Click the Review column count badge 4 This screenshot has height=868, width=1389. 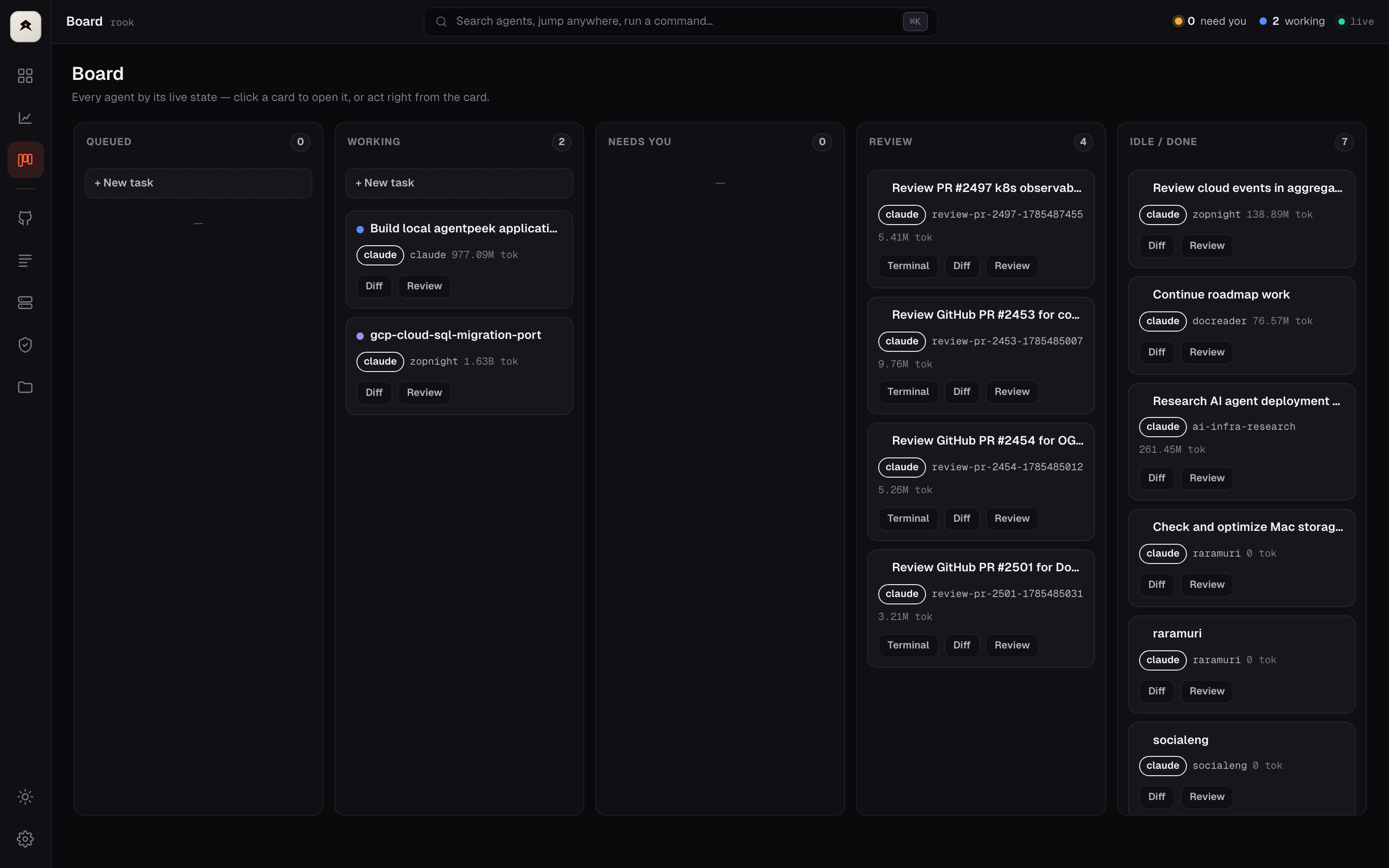(x=1083, y=142)
